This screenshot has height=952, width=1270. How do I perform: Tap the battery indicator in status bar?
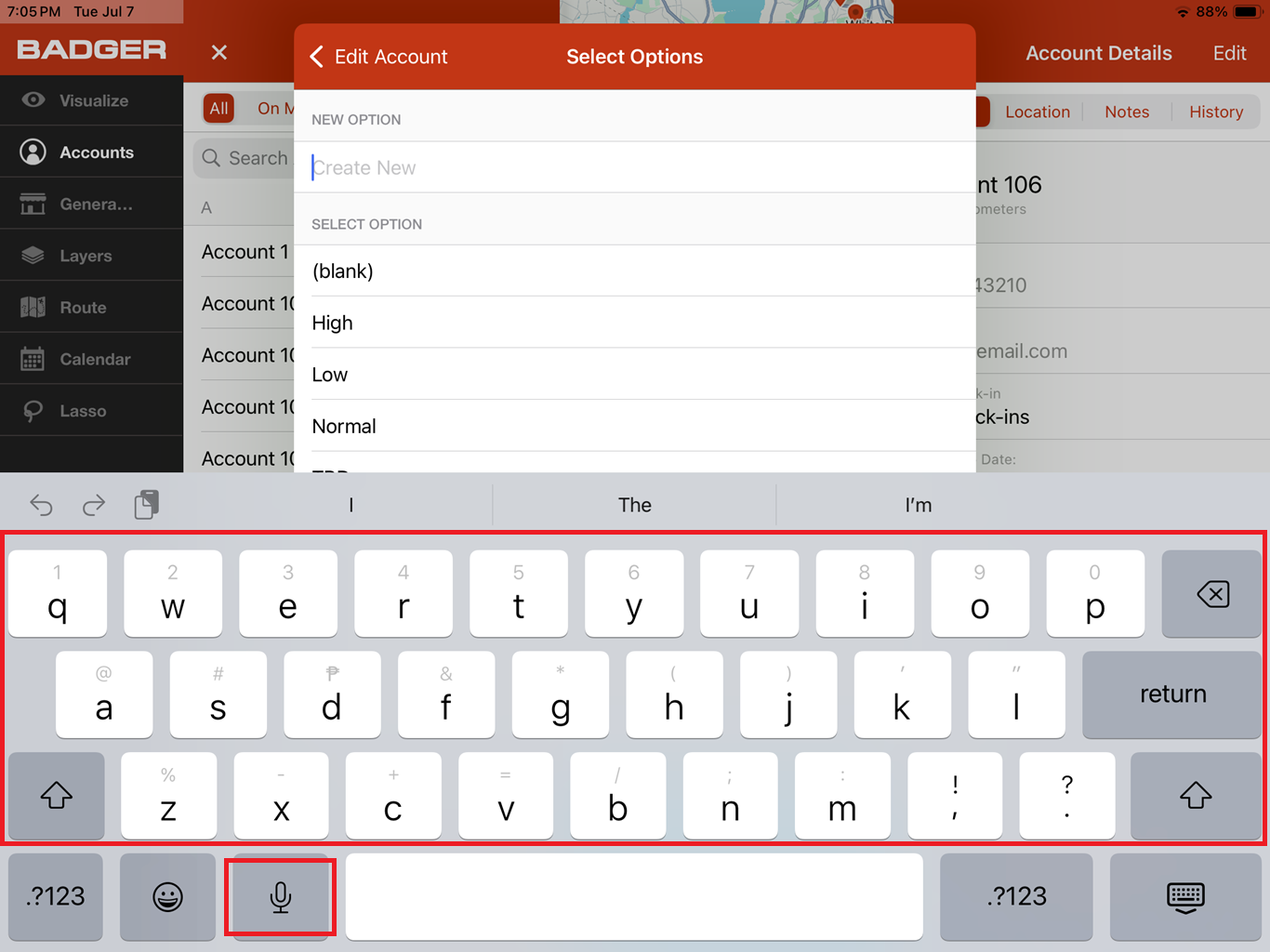coord(1247,12)
